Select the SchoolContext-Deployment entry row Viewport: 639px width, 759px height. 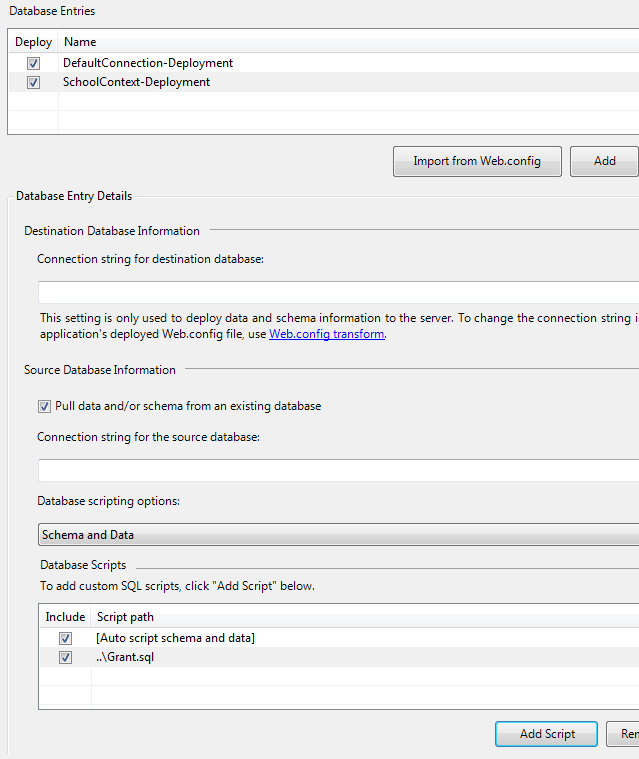tap(137, 83)
